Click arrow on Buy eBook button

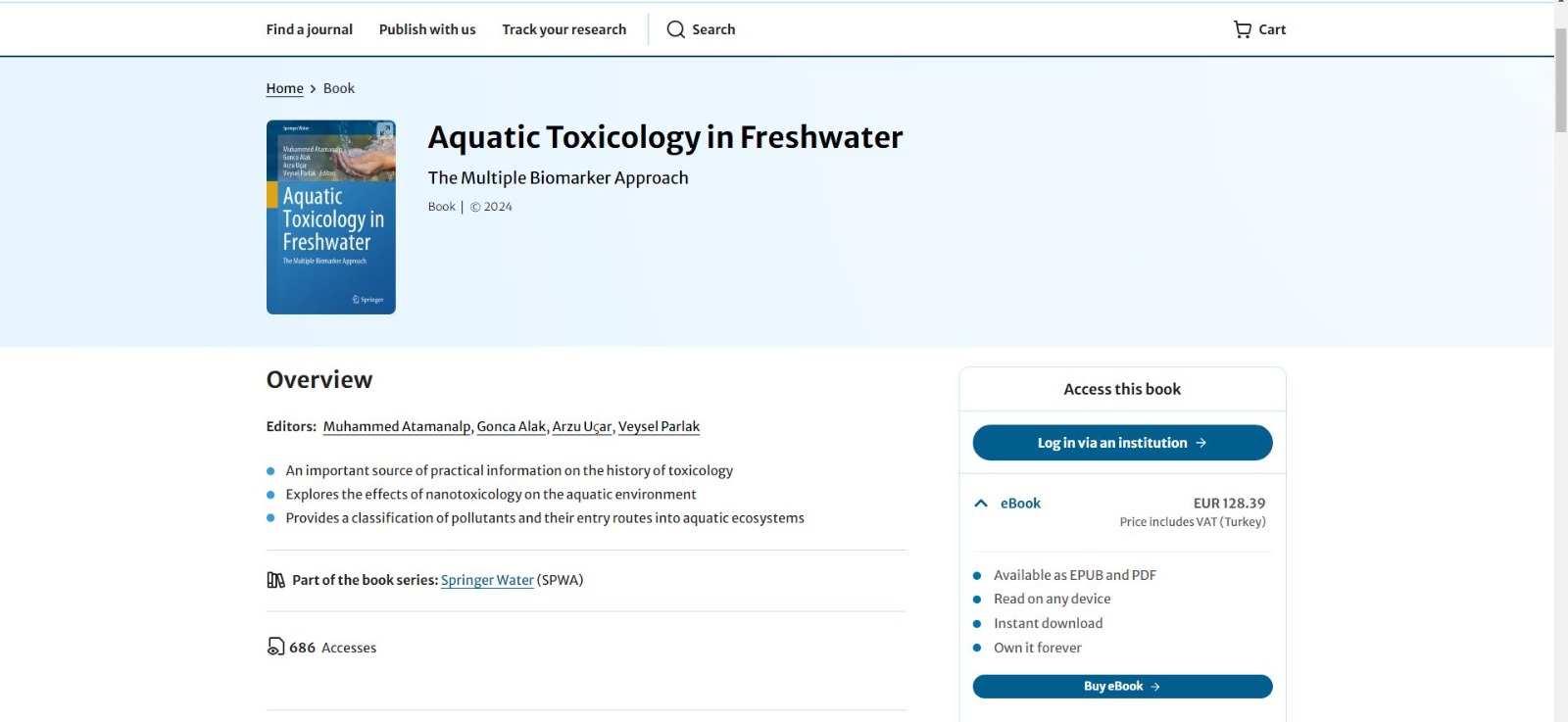point(1155,687)
